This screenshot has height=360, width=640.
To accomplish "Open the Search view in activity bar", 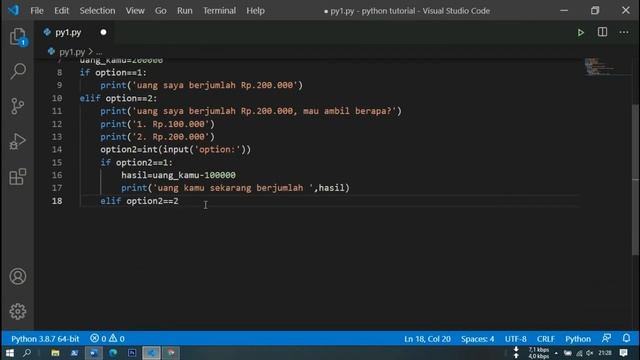I will [18, 71].
